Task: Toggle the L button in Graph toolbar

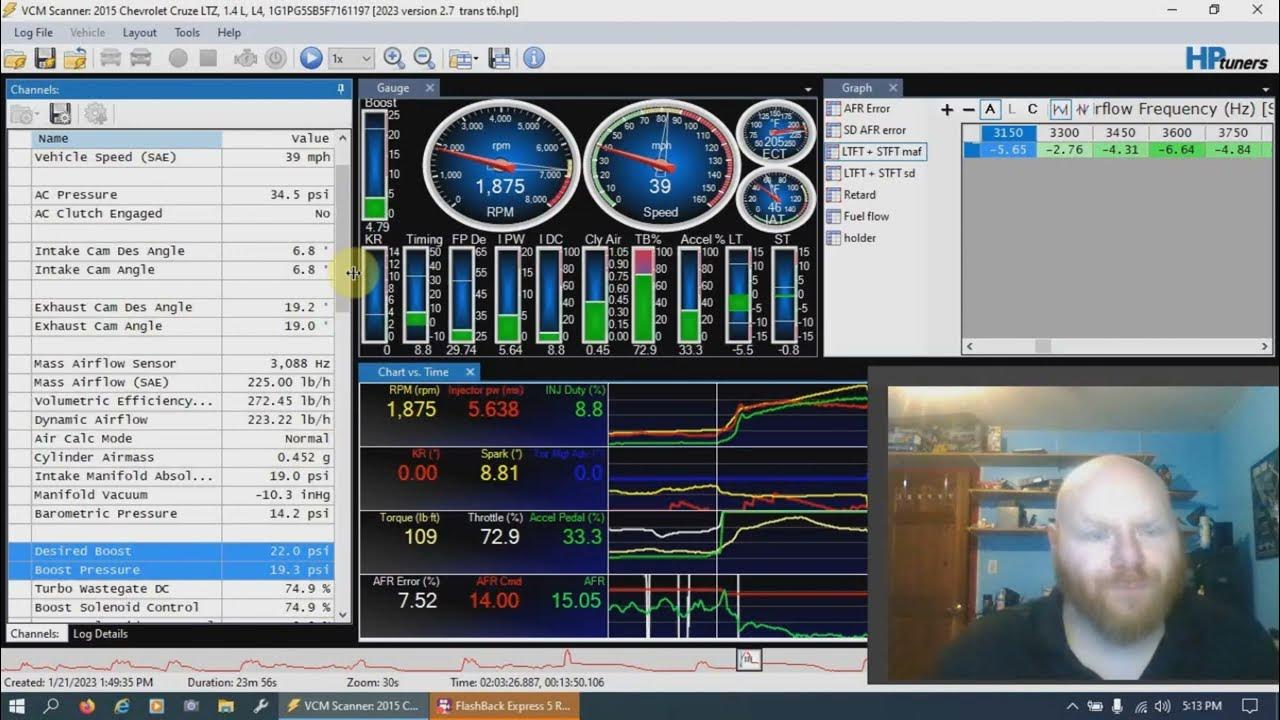Action: 1011,109
